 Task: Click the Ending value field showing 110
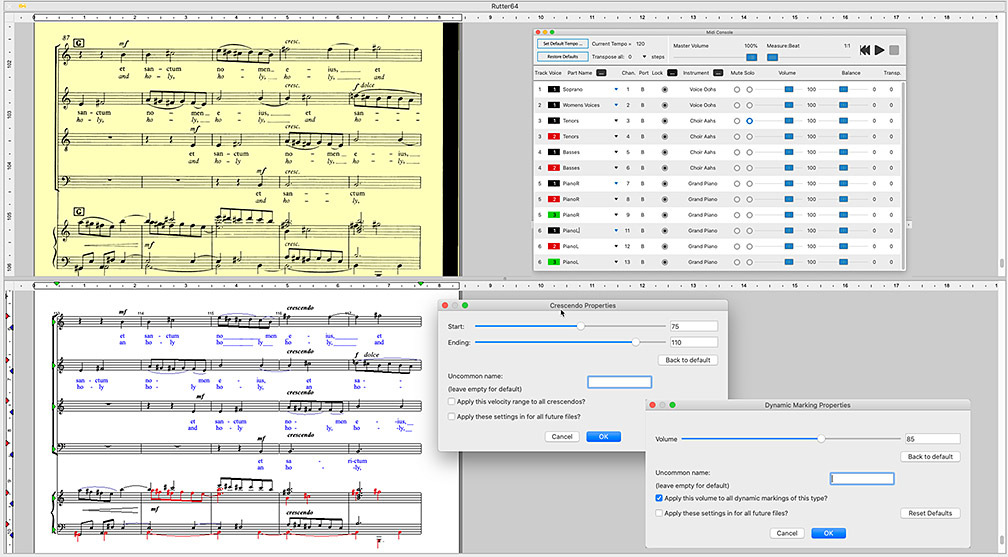pos(694,342)
